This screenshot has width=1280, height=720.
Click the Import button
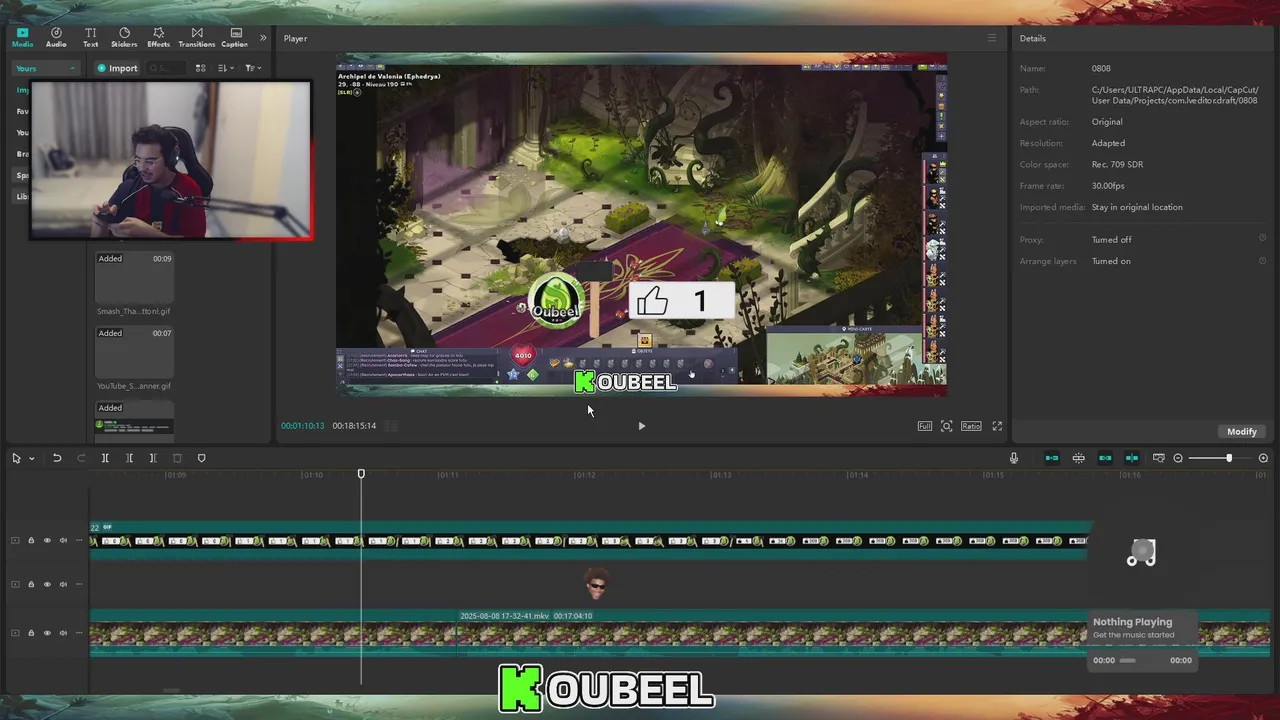click(118, 68)
